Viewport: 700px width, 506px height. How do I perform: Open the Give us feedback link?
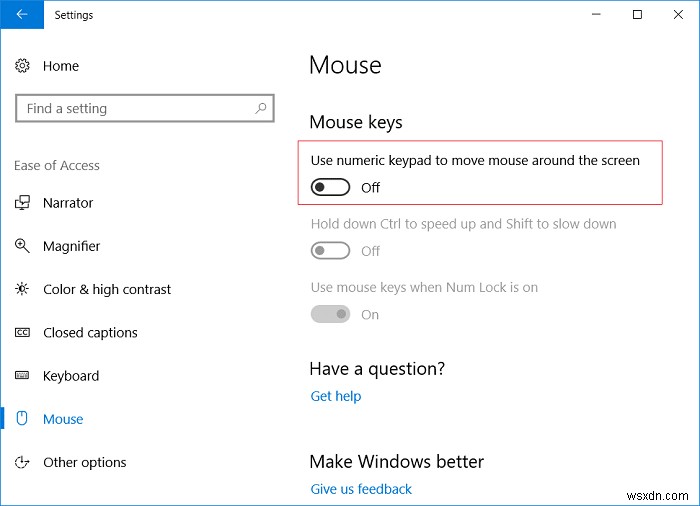[x=361, y=489]
